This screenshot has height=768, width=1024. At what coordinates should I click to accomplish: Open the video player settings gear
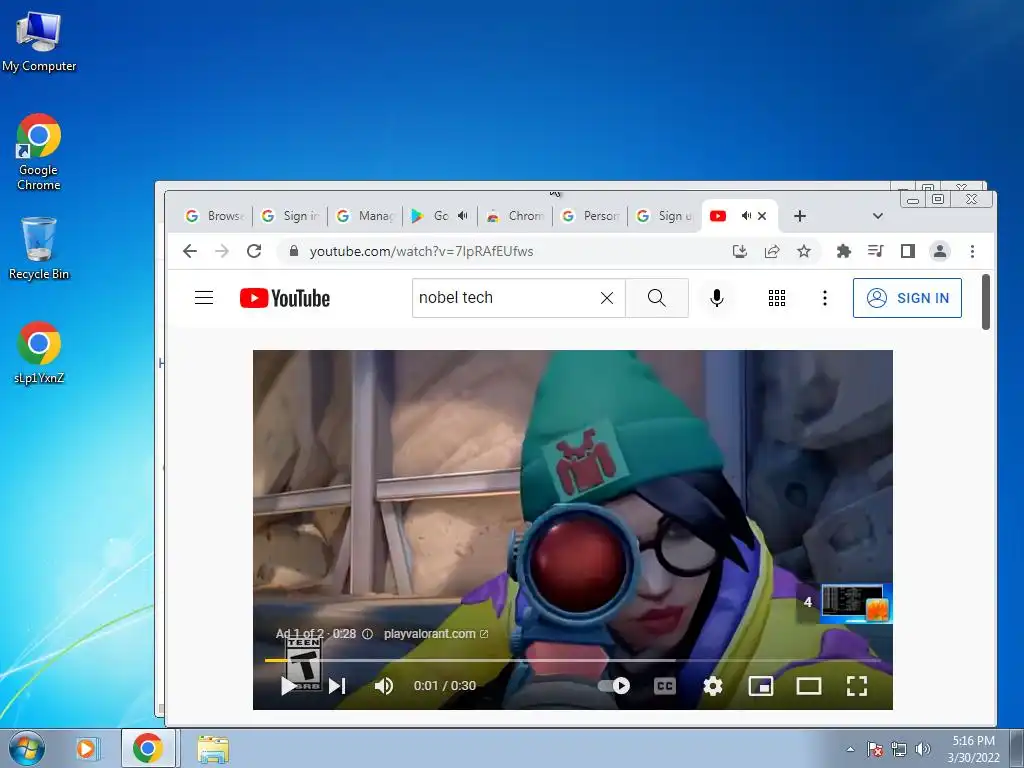(x=712, y=686)
